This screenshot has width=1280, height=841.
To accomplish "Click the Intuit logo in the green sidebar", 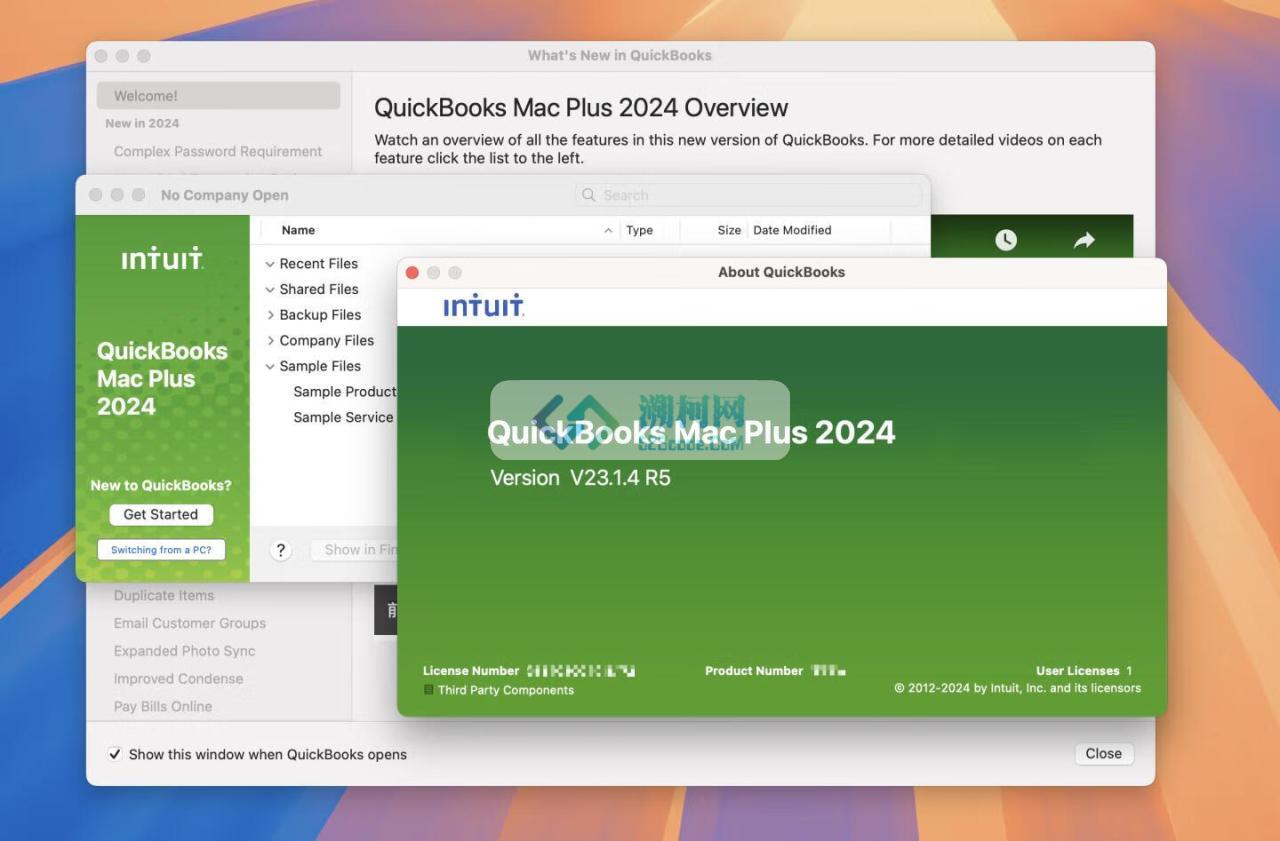I will (x=162, y=258).
